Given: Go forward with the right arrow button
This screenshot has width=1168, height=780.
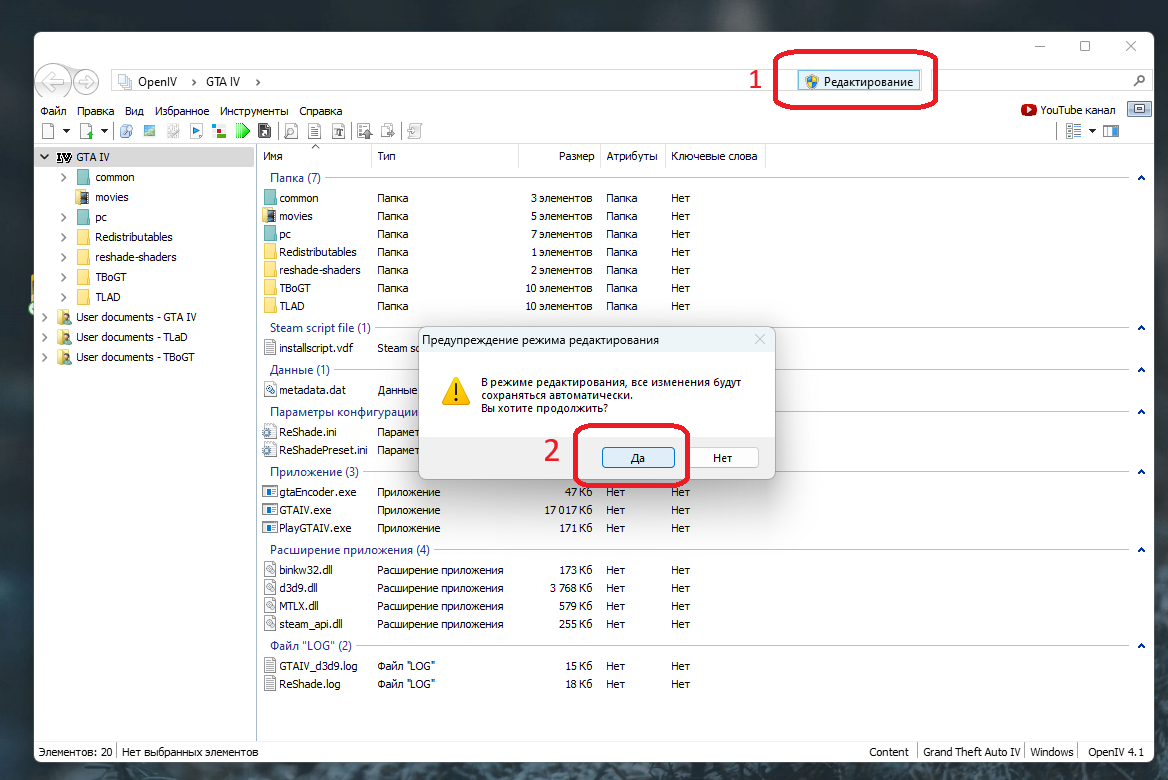Looking at the screenshot, I should [86, 81].
